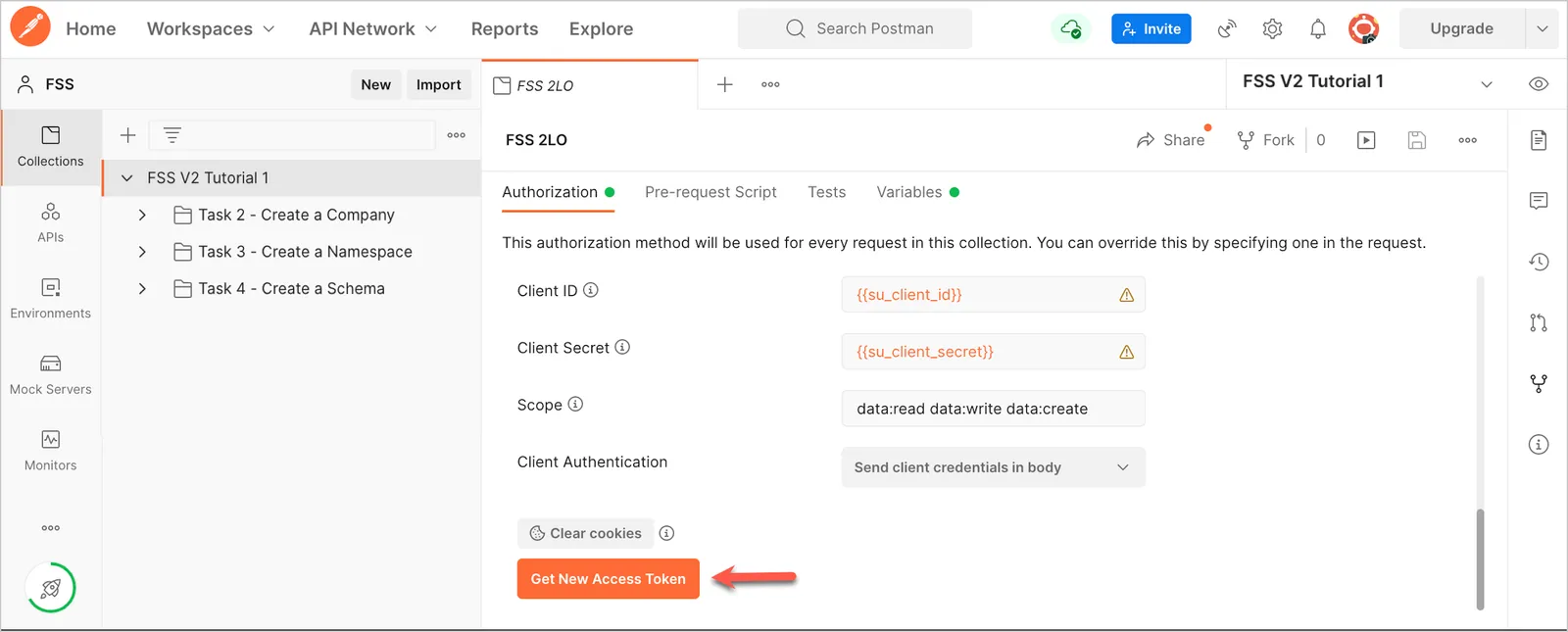The height and width of the screenshot is (632, 1568).
Task: Toggle environment quick look eye icon
Action: click(1539, 84)
